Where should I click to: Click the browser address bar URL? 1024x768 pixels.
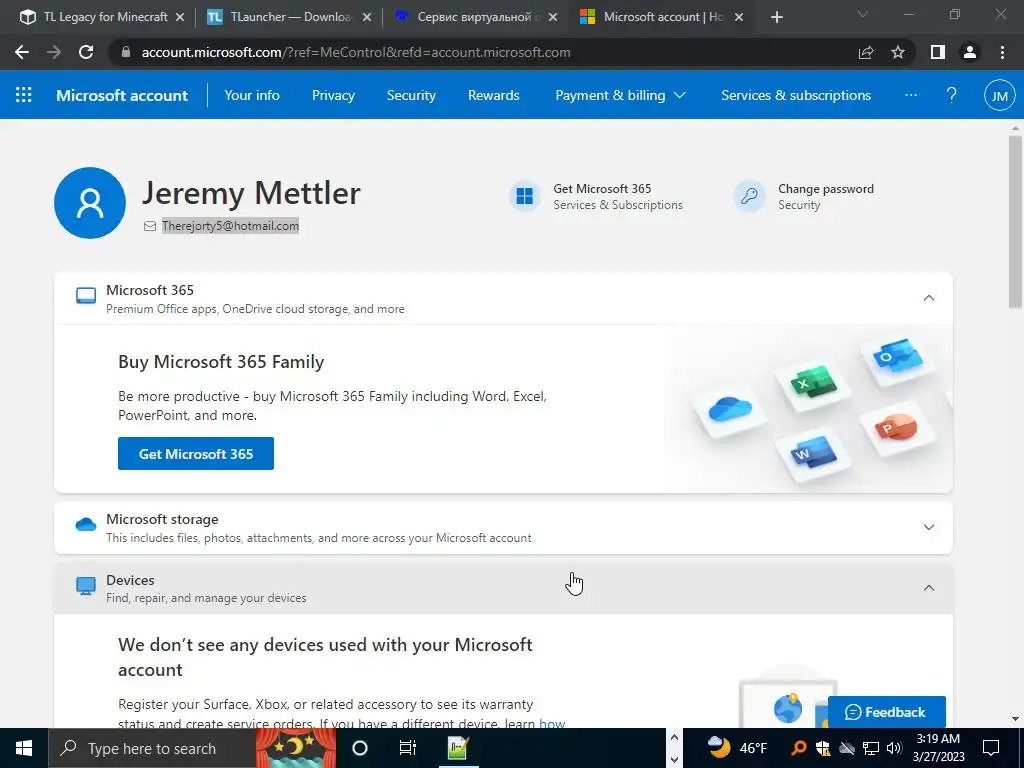coord(356,52)
